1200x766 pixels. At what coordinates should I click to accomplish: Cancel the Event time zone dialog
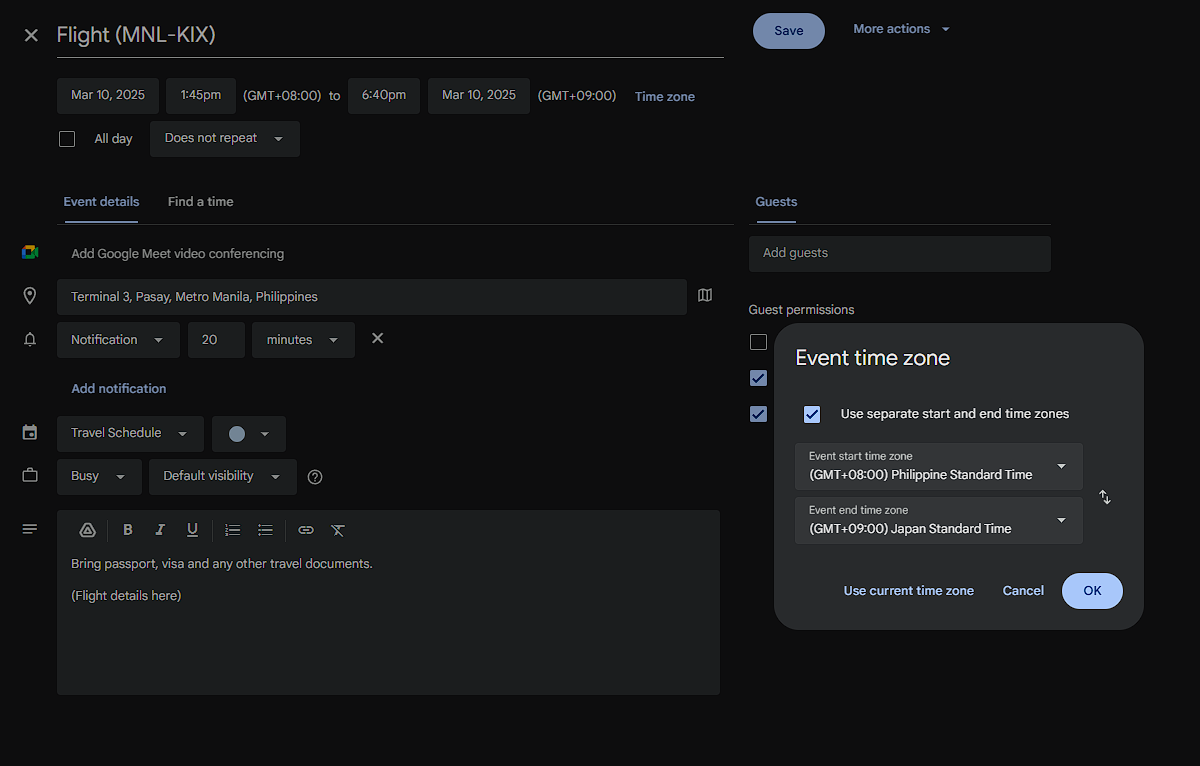[x=1023, y=591]
